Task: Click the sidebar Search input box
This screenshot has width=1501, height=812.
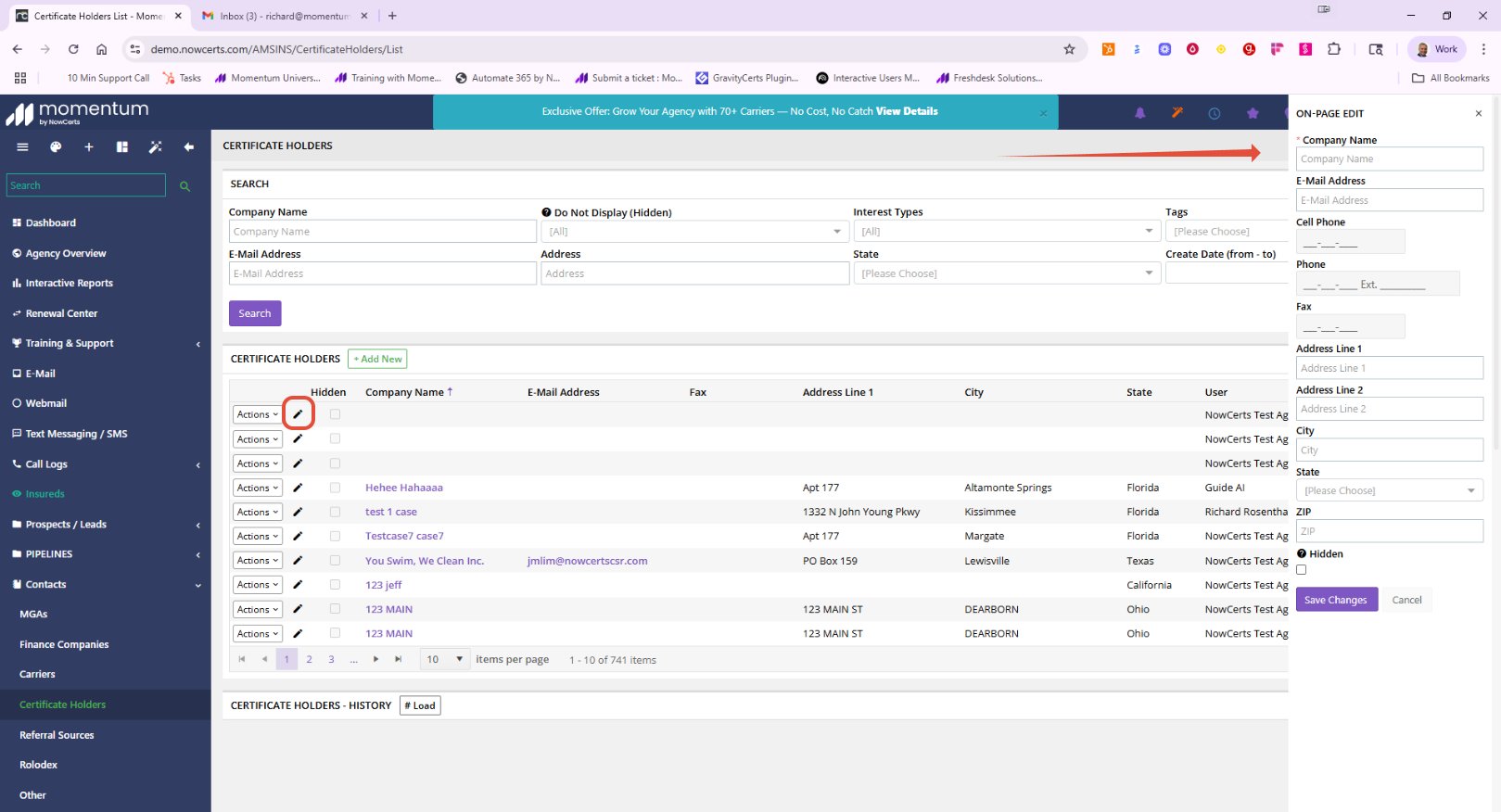Action: point(86,185)
